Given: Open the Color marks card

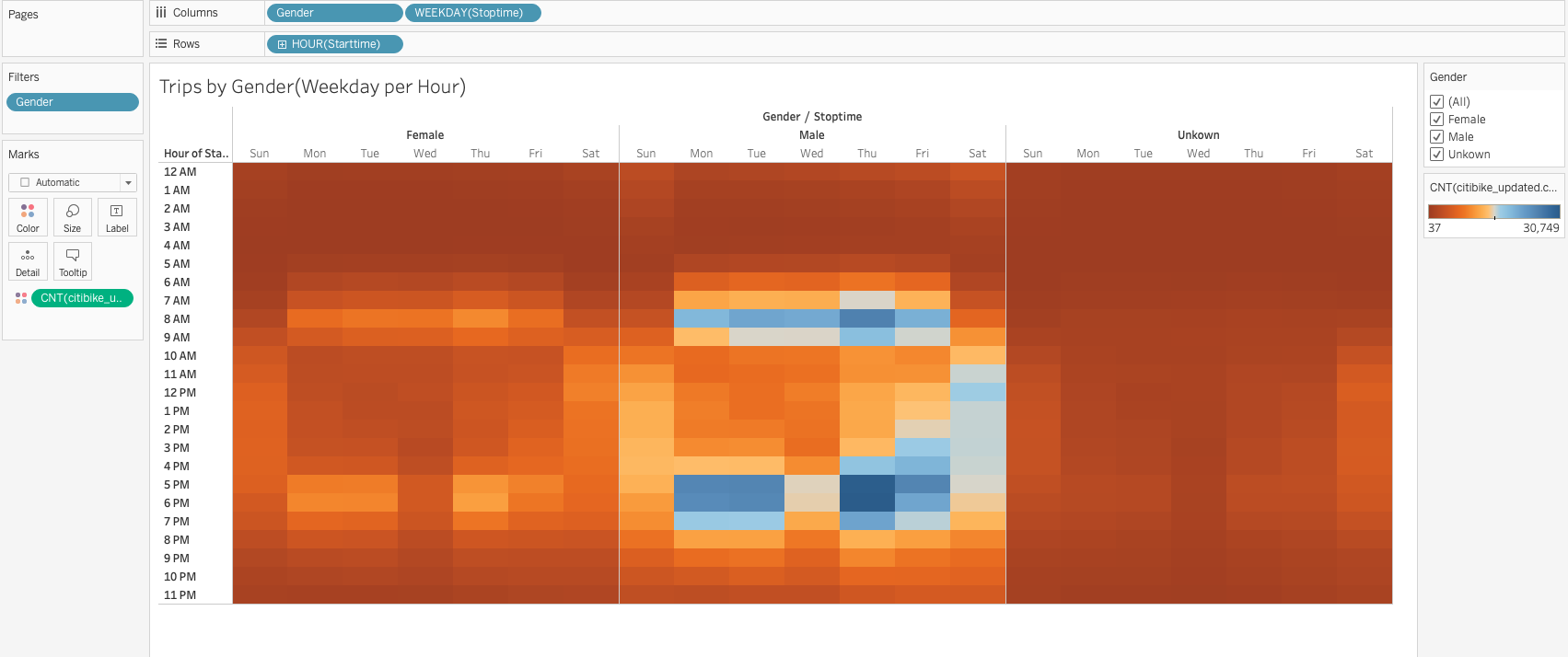Looking at the screenshot, I should pyautogui.click(x=28, y=217).
